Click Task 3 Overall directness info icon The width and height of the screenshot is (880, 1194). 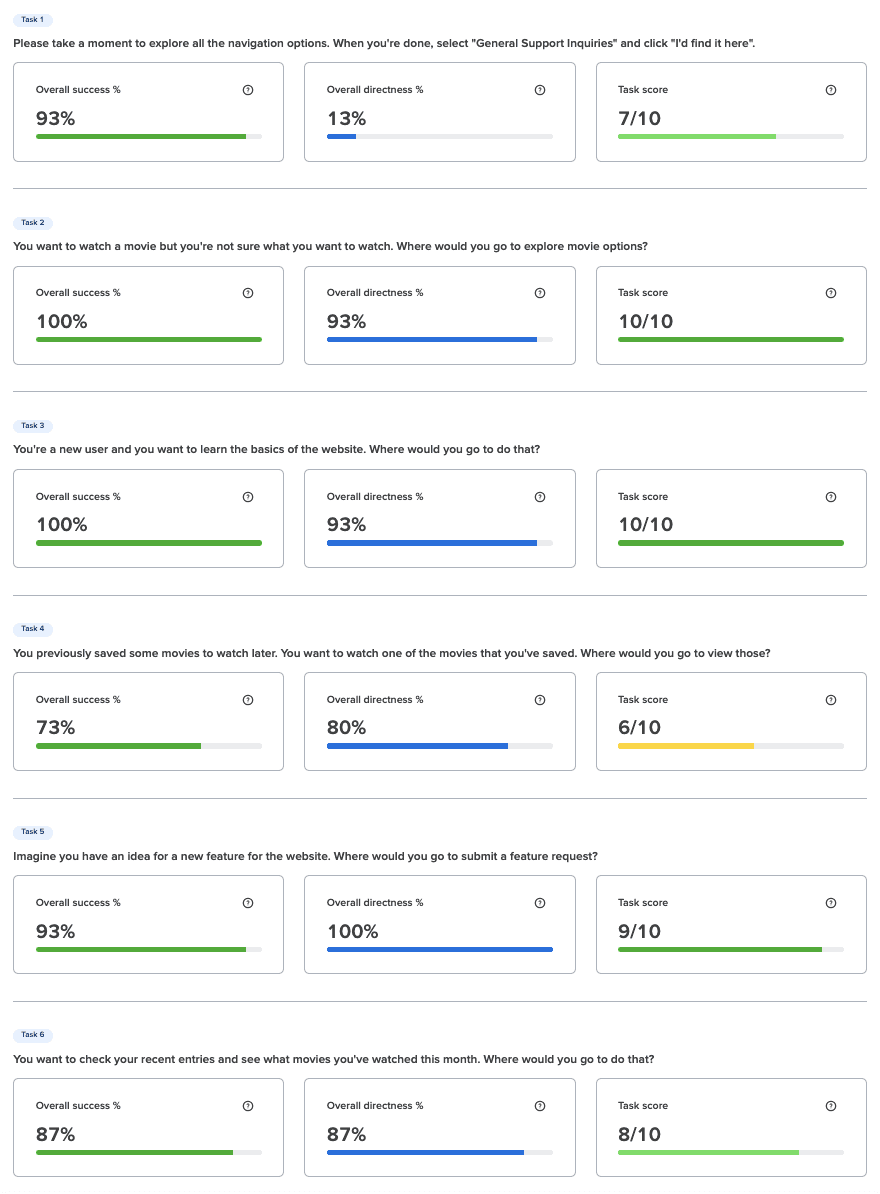540,497
